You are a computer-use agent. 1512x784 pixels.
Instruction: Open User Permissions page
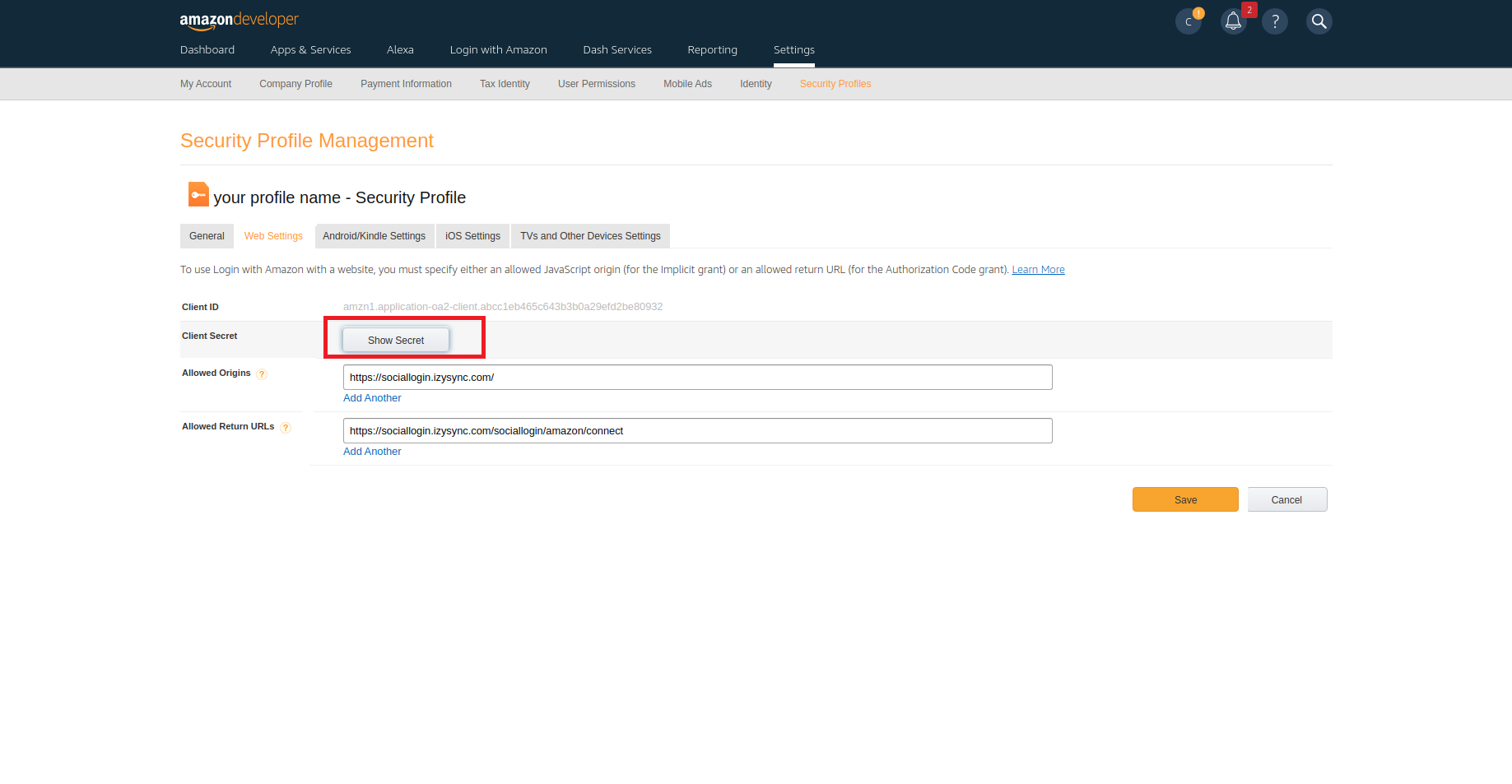pos(597,84)
